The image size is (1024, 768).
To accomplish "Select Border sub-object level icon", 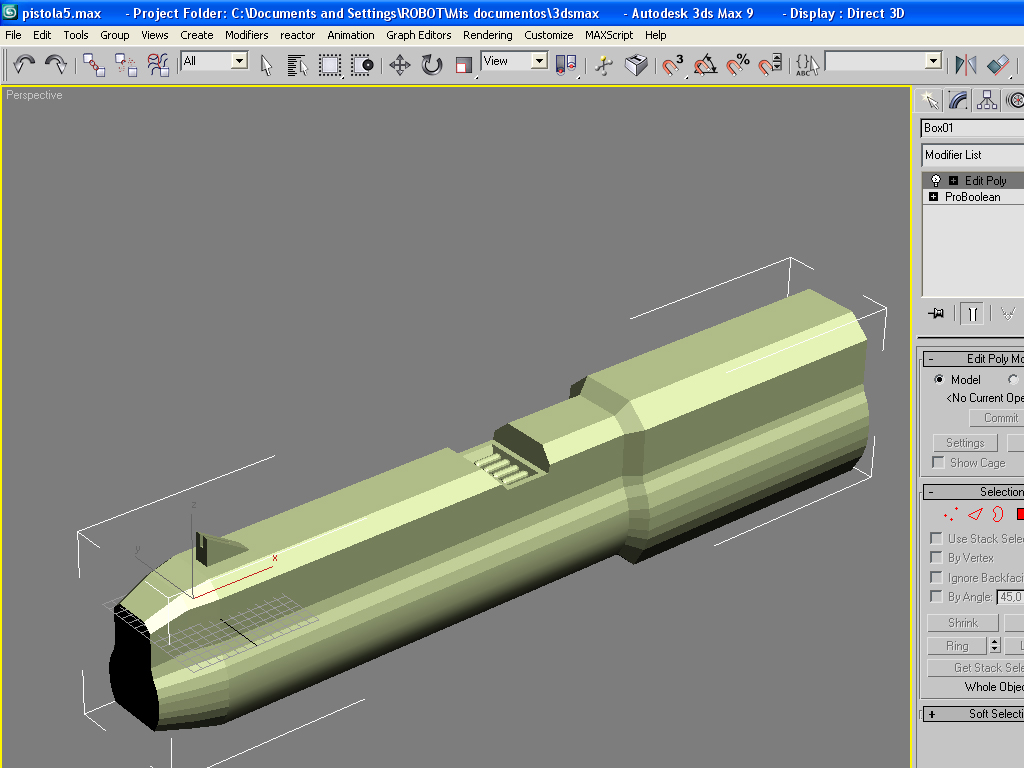I will (998, 515).
